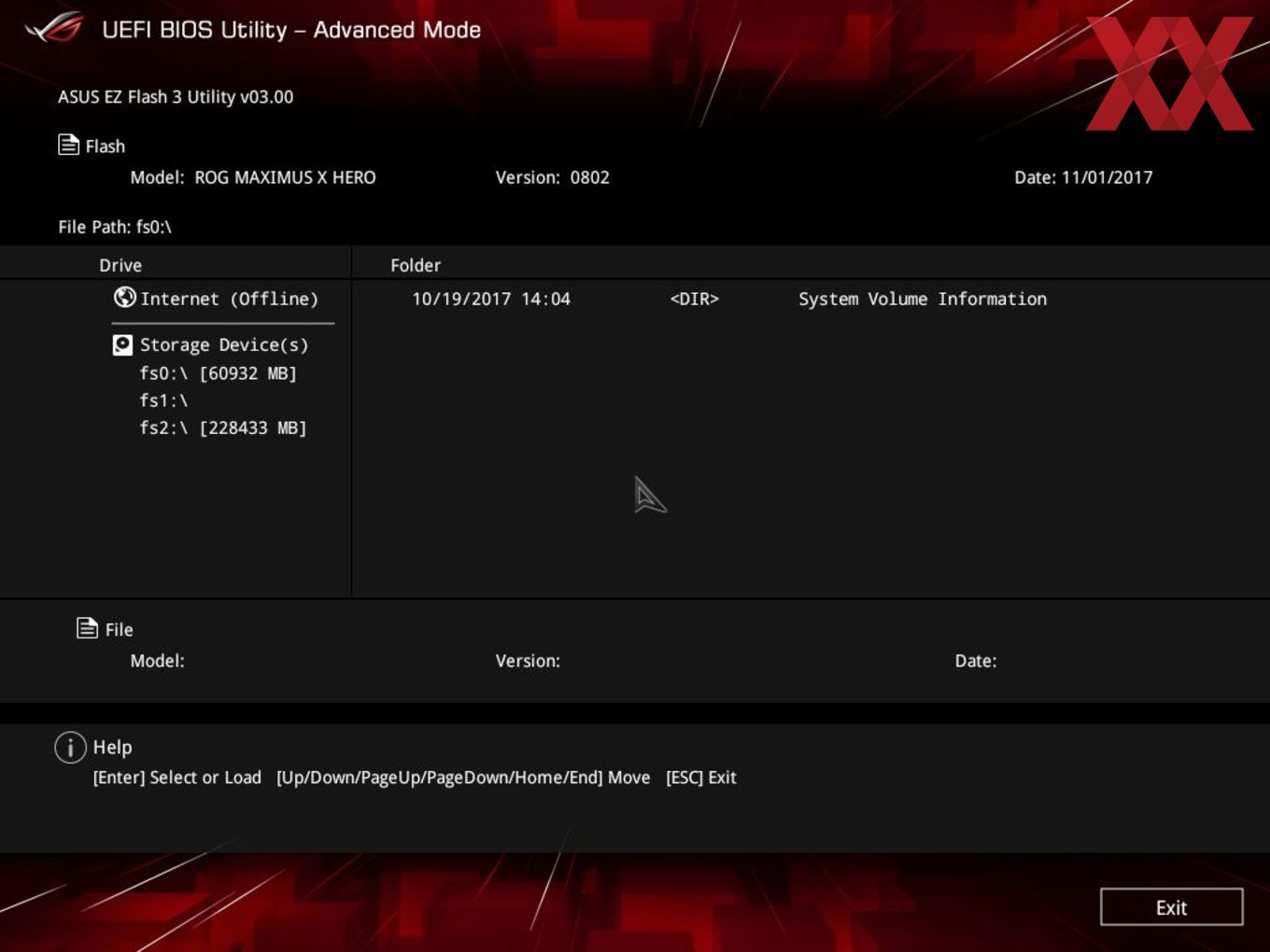
Task: Click Version 0802 text
Action: coord(552,177)
